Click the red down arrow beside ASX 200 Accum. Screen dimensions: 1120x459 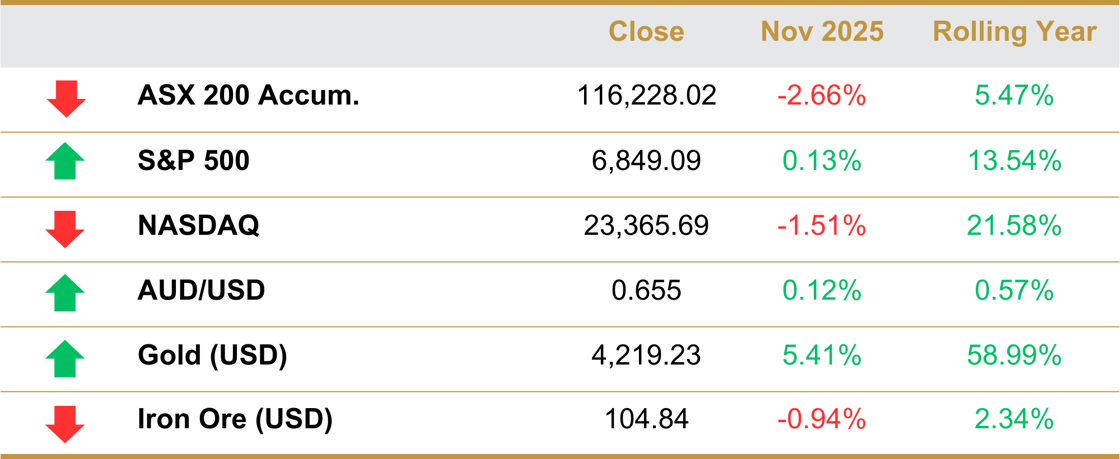[66, 98]
